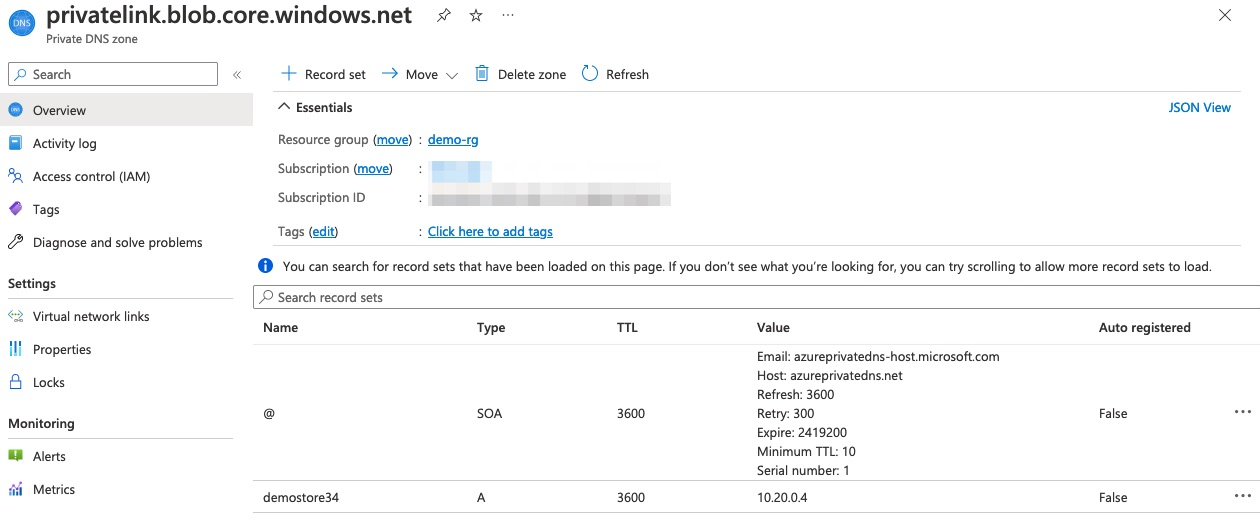
Task: Open the Overview page
Action: pos(126,110)
